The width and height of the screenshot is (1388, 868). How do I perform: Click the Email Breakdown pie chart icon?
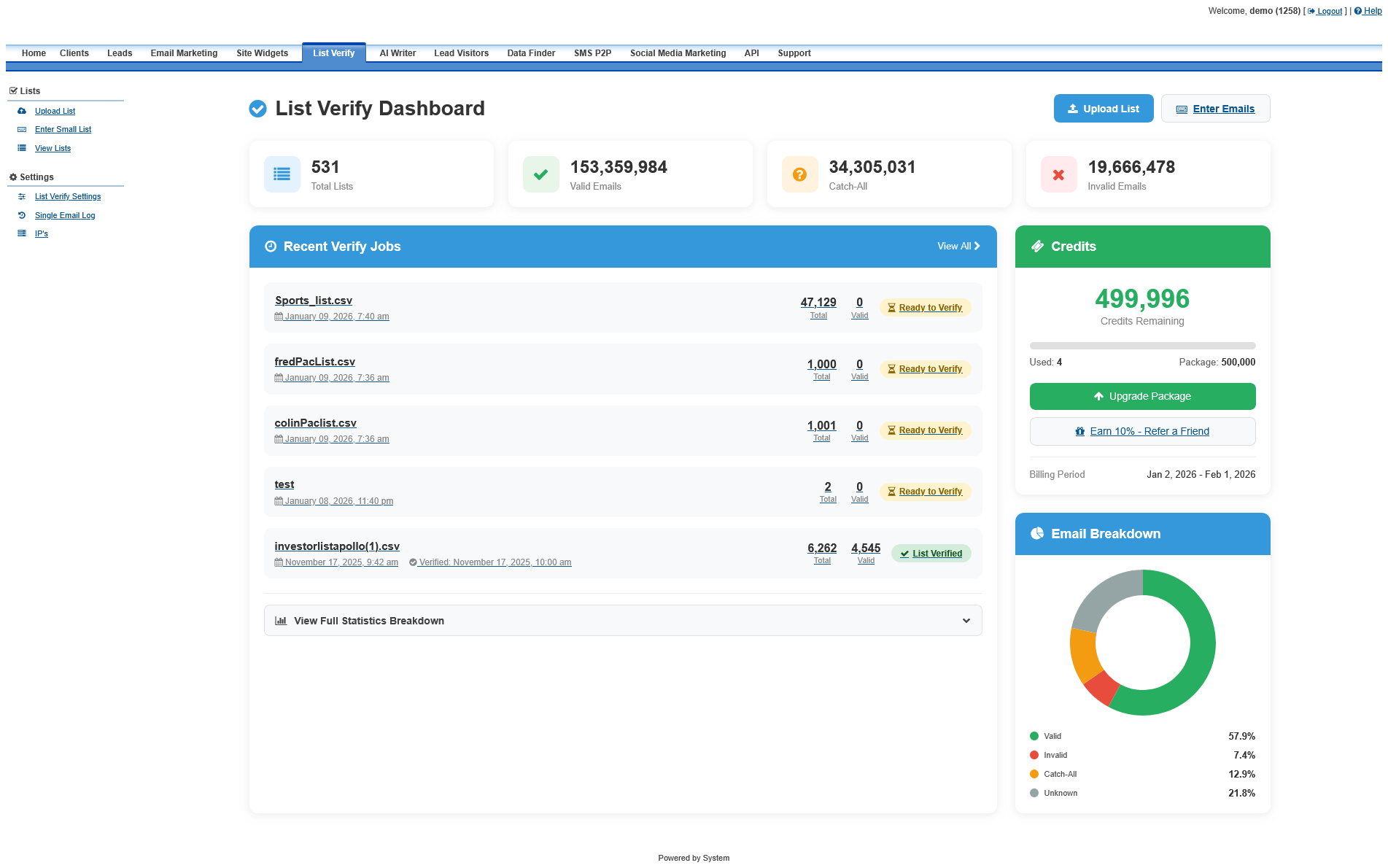click(1037, 533)
